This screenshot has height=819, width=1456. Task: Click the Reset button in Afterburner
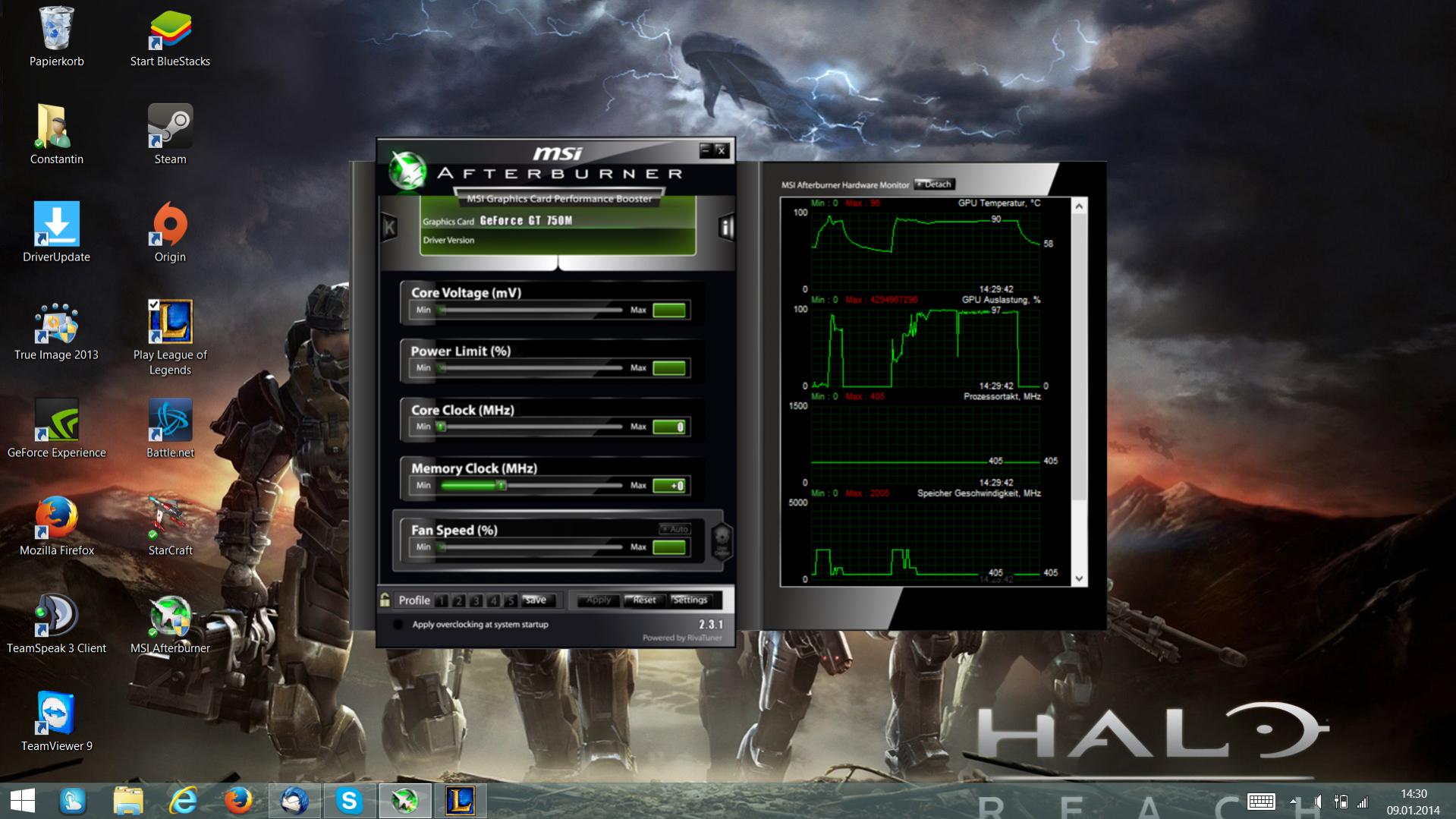point(644,600)
